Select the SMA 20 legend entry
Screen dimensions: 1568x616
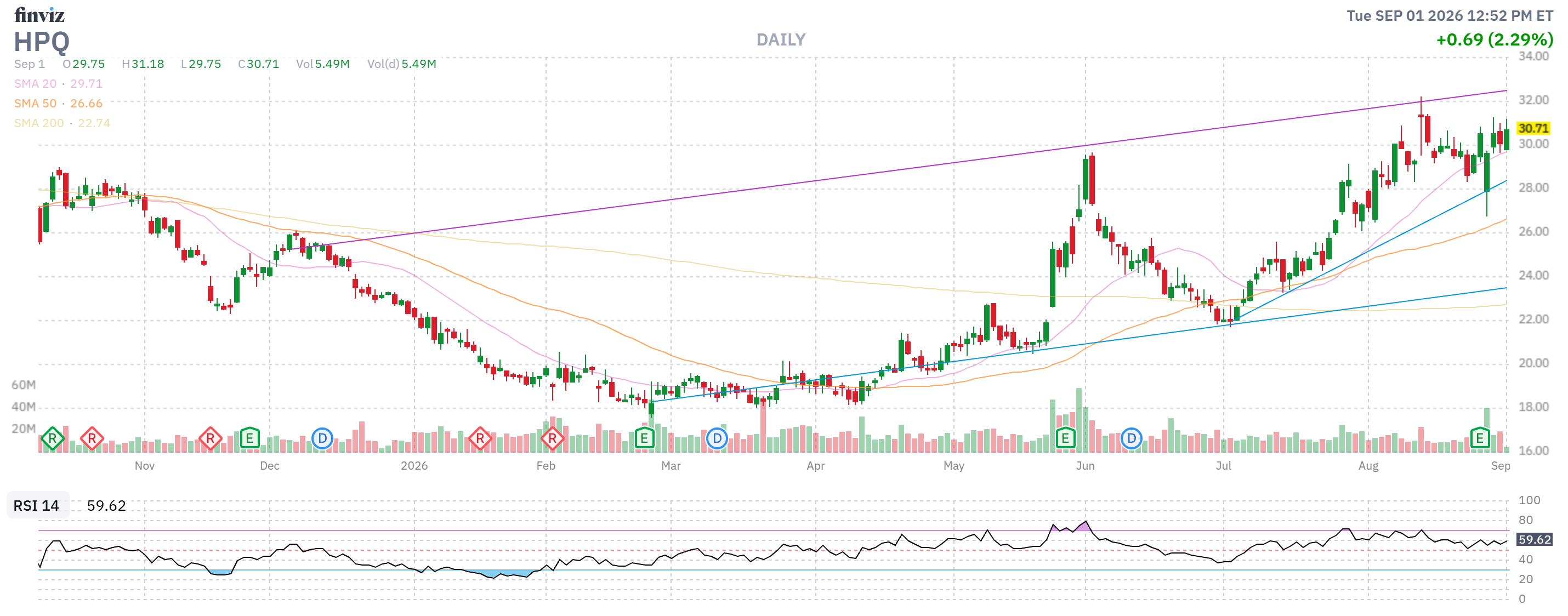[x=59, y=84]
